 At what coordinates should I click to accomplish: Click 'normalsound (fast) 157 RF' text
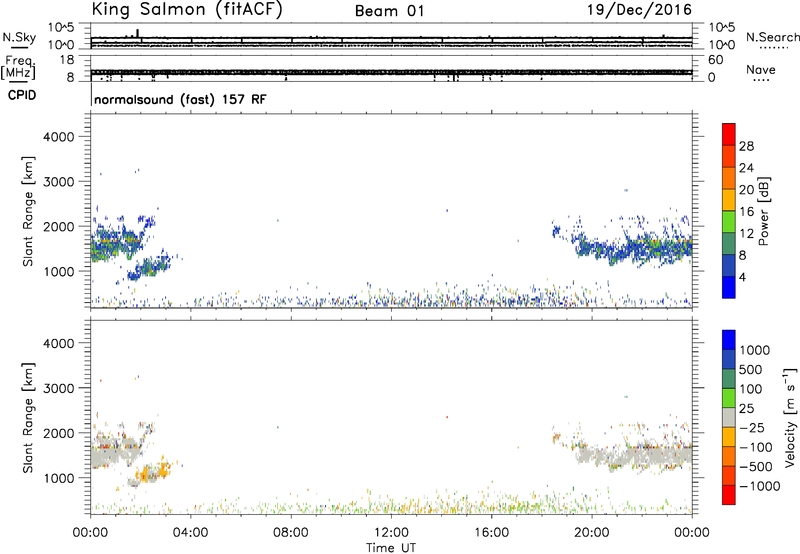click(180, 99)
